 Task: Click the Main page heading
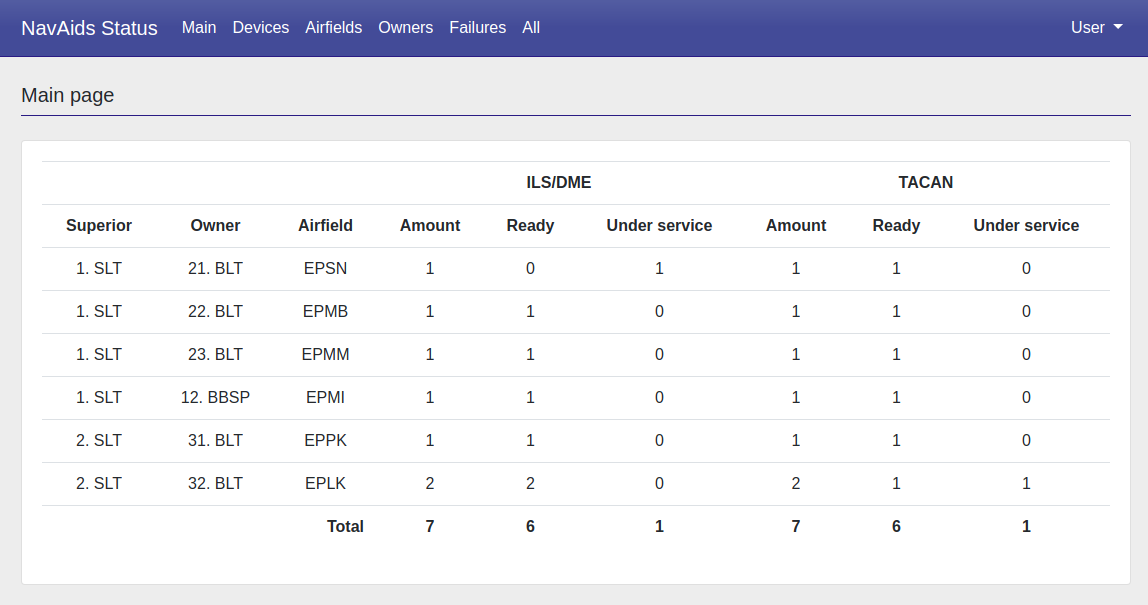[x=67, y=95]
